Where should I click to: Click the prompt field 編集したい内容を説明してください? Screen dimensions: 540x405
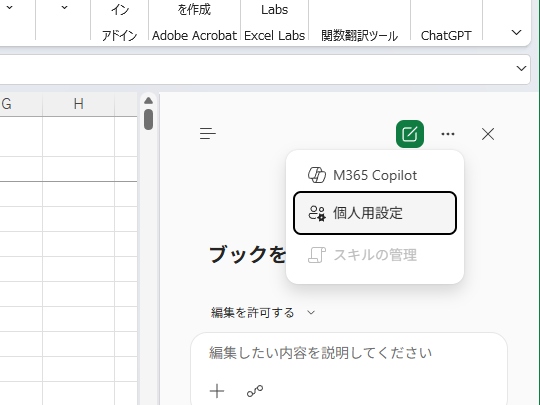click(320, 353)
